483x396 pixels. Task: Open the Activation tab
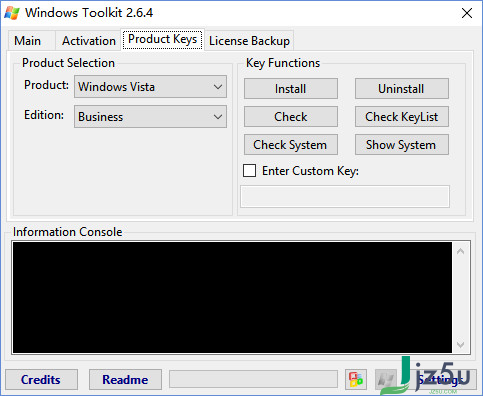(89, 41)
